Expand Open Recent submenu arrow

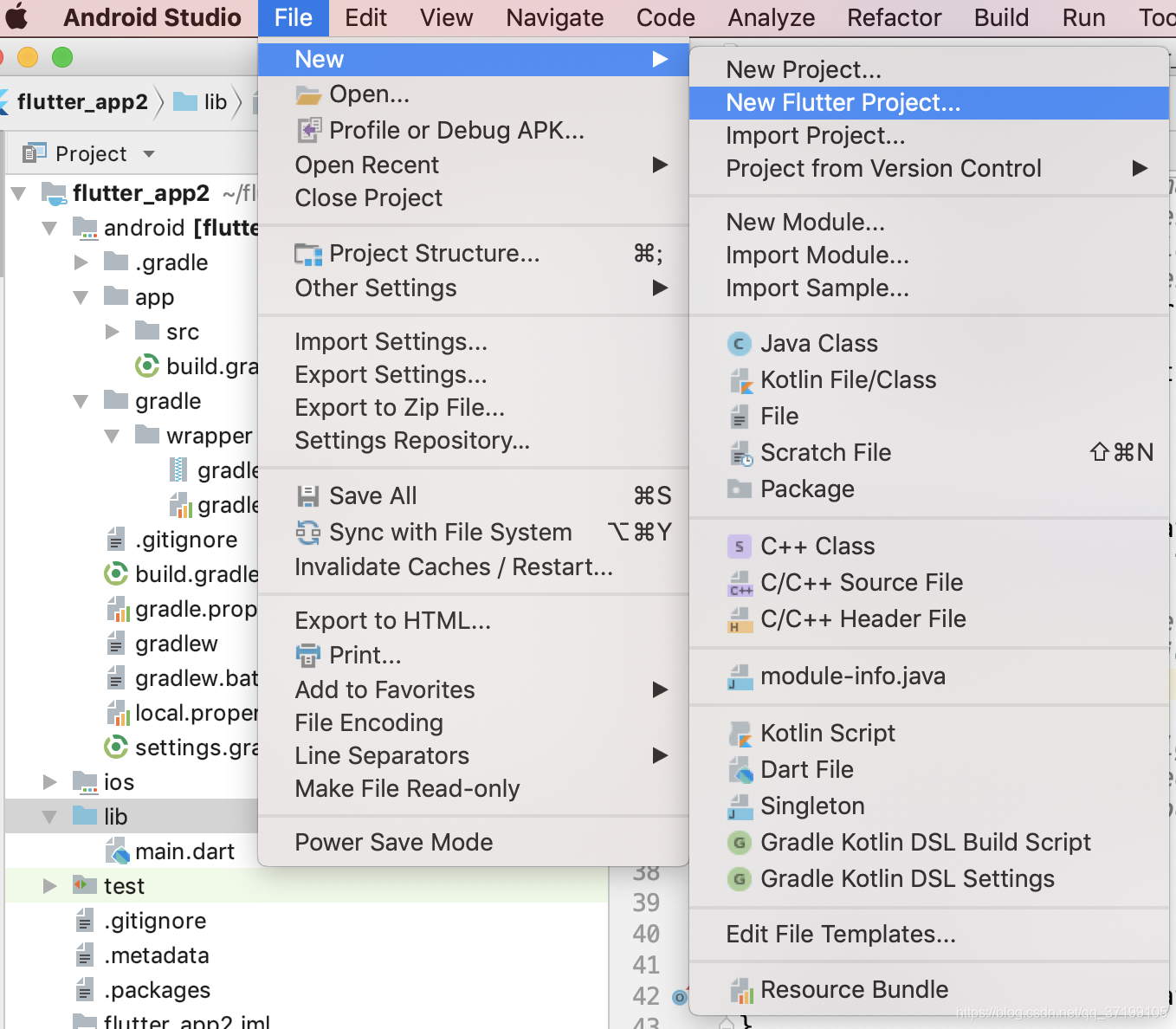tap(660, 165)
